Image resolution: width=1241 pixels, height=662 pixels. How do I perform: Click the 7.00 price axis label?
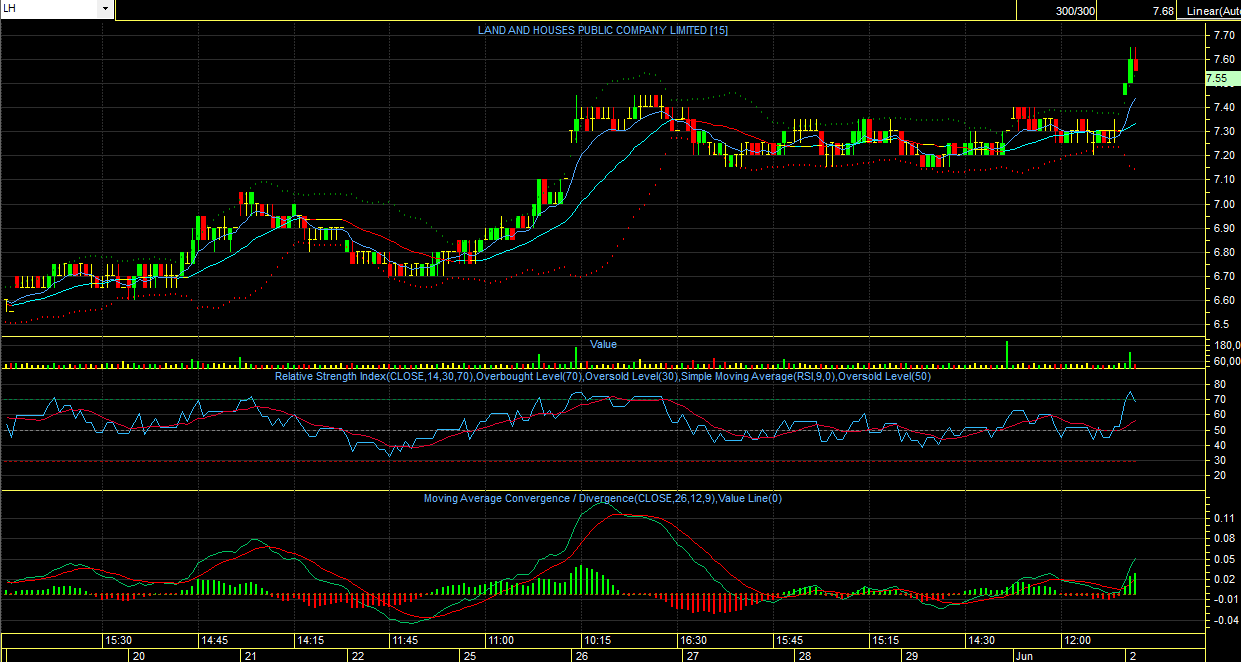pos(1224,204)
